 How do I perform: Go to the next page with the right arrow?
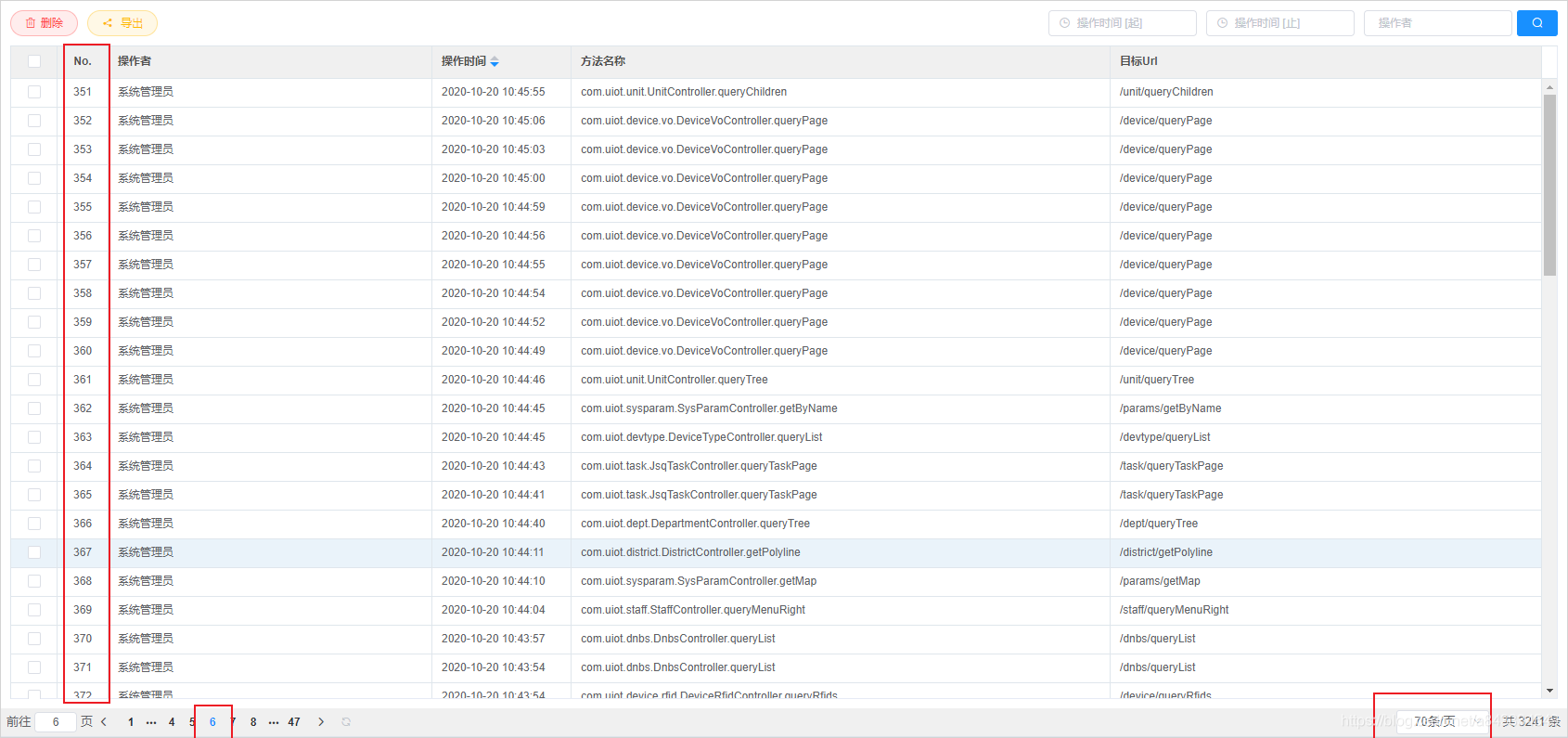click(x=321, y=721)
